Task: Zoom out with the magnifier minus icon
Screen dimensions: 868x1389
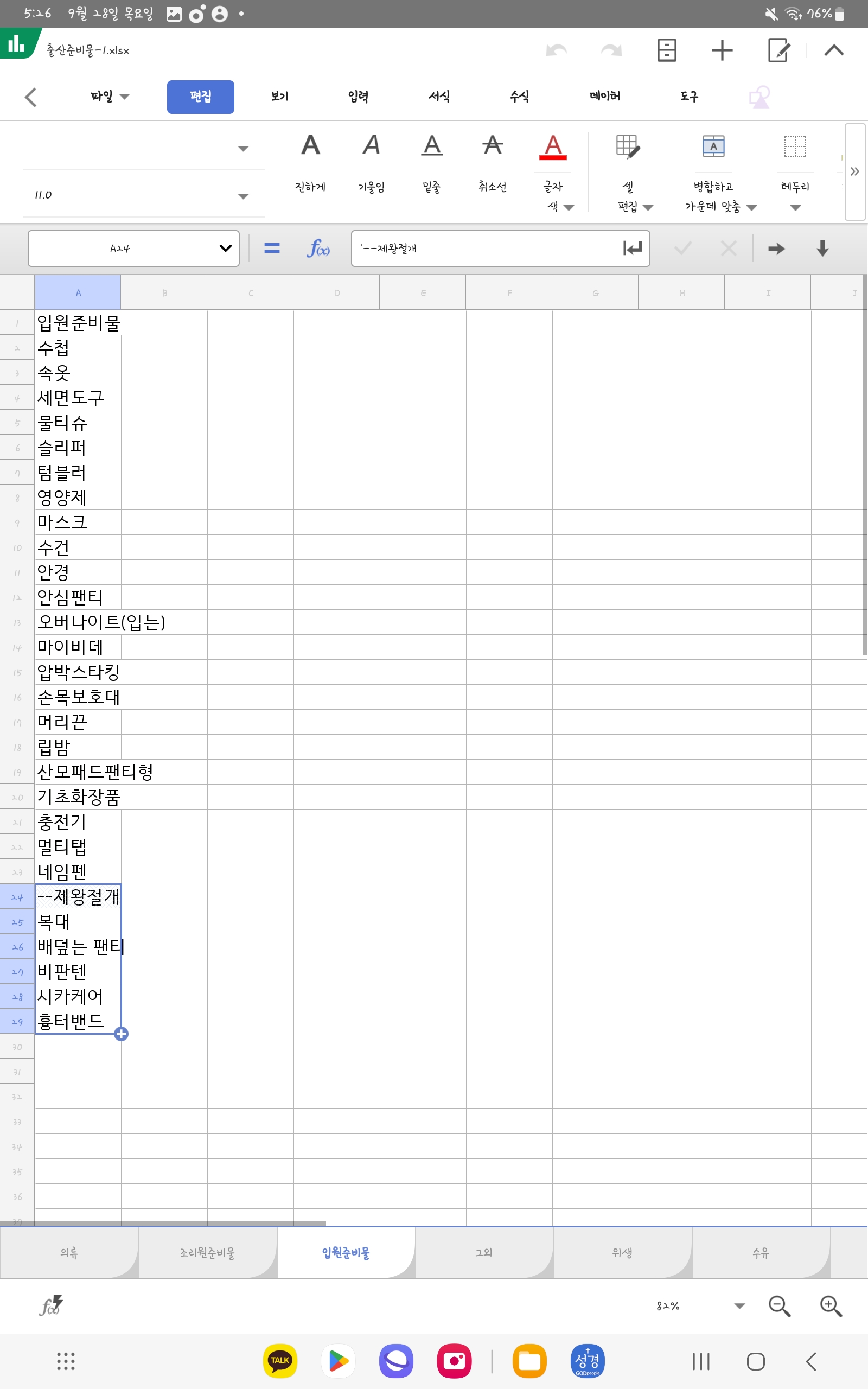Action: point(779,1306)
